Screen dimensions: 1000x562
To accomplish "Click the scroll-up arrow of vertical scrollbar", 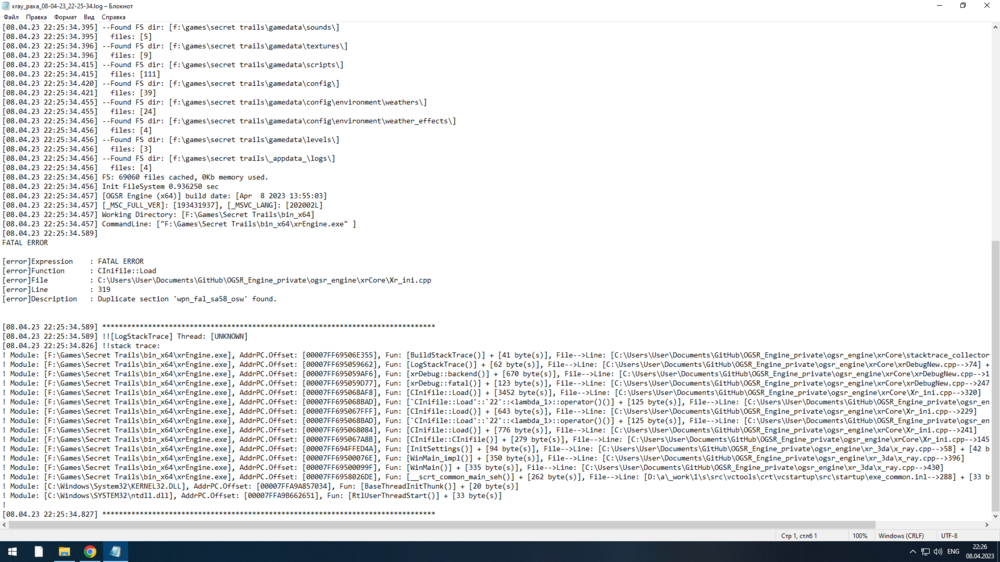I will pos(996,27).
